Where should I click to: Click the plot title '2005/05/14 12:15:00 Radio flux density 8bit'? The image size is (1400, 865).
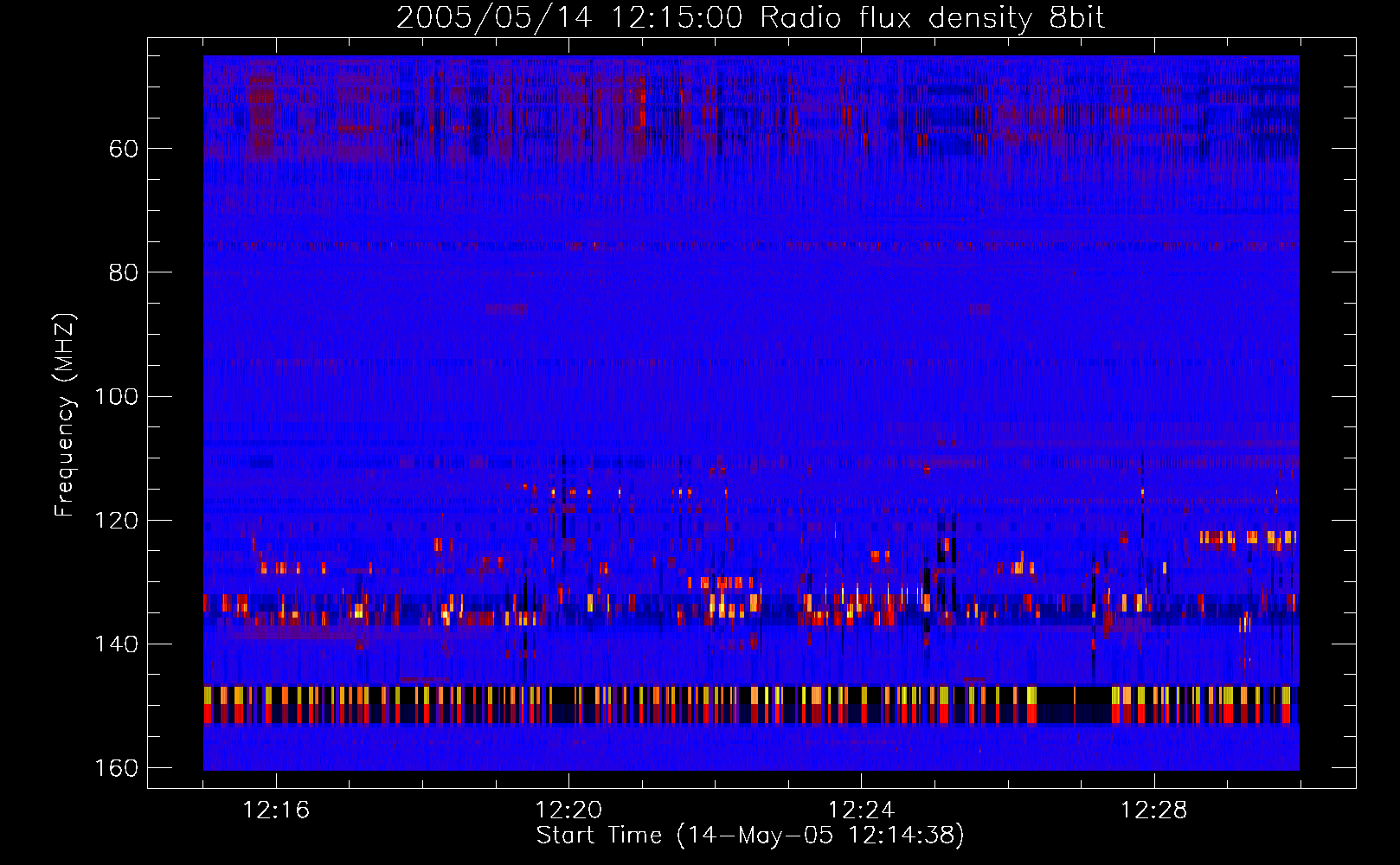tap(751, 17)
